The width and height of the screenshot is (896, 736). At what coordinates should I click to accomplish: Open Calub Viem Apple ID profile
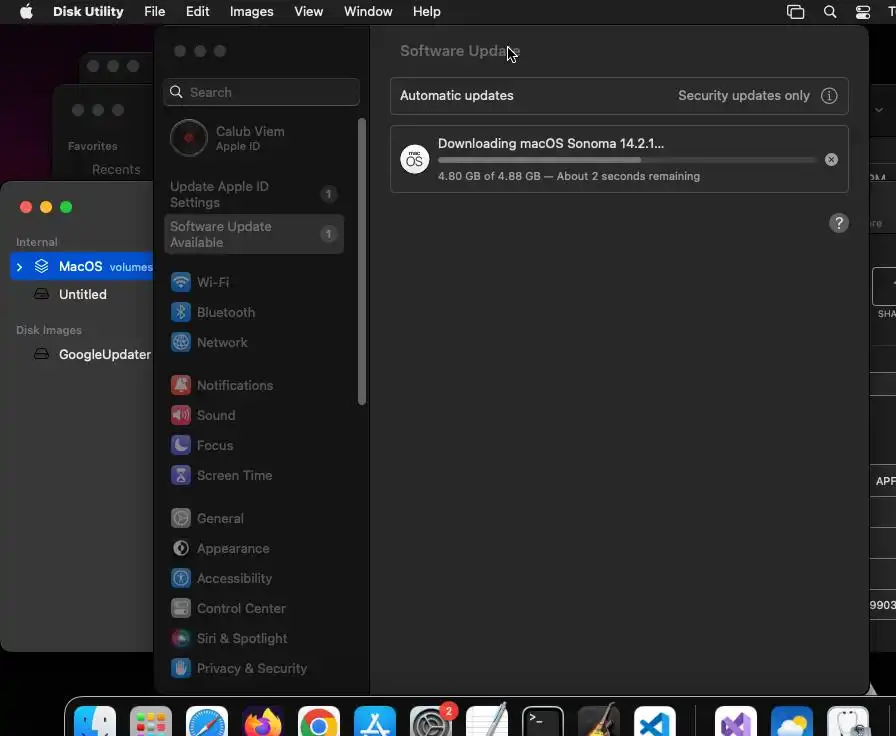[x=227, y=138]
